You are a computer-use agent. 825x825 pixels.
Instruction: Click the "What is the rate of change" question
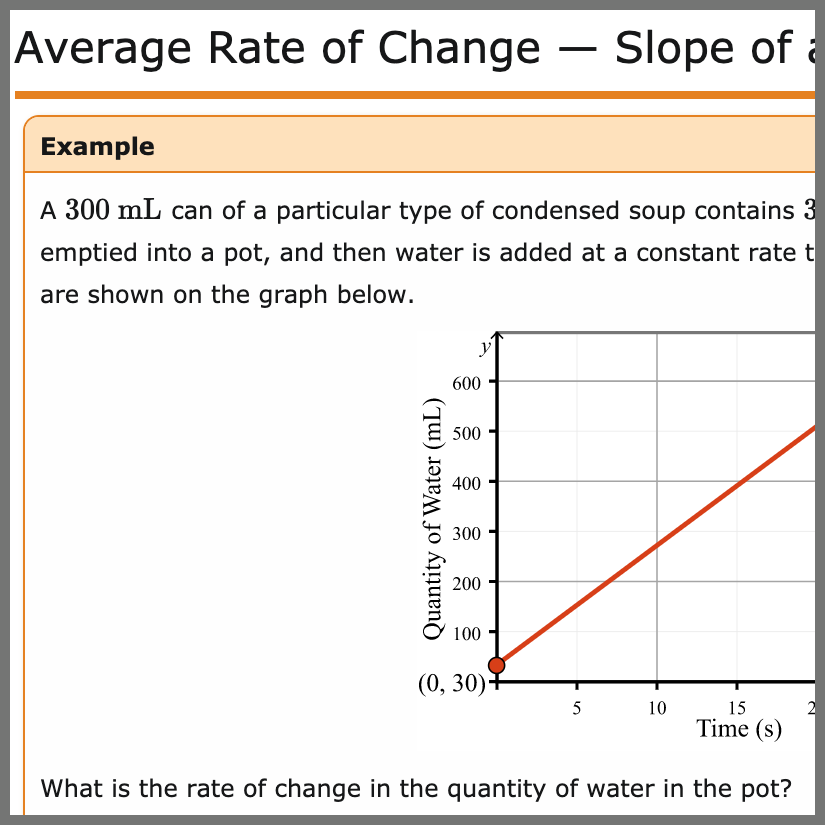415,789
